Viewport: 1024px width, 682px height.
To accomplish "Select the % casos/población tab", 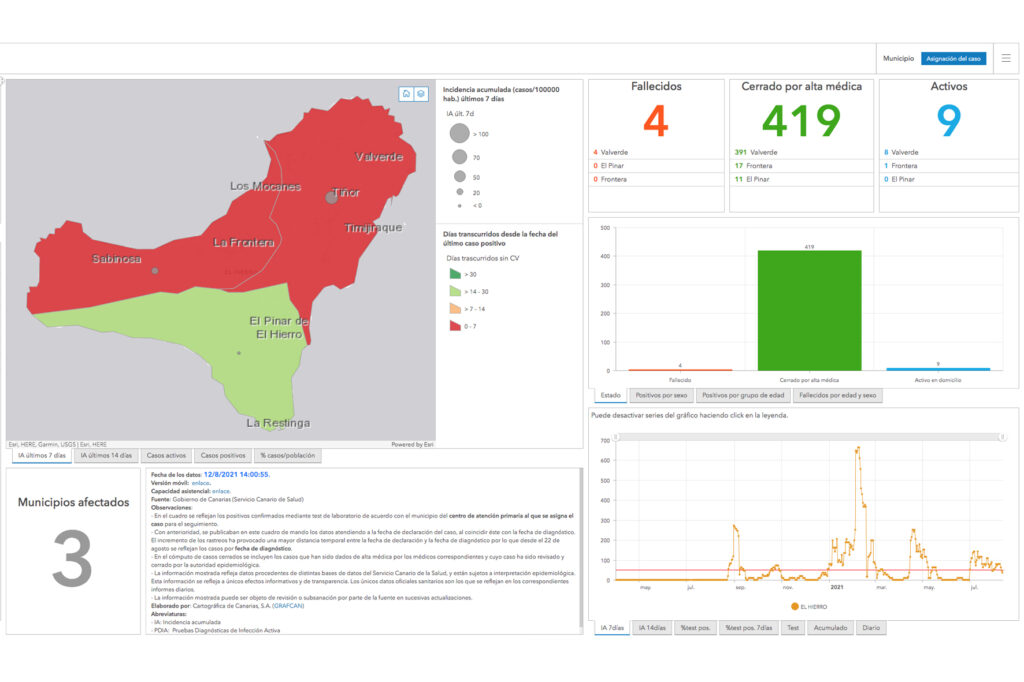I will coord(286,456).
